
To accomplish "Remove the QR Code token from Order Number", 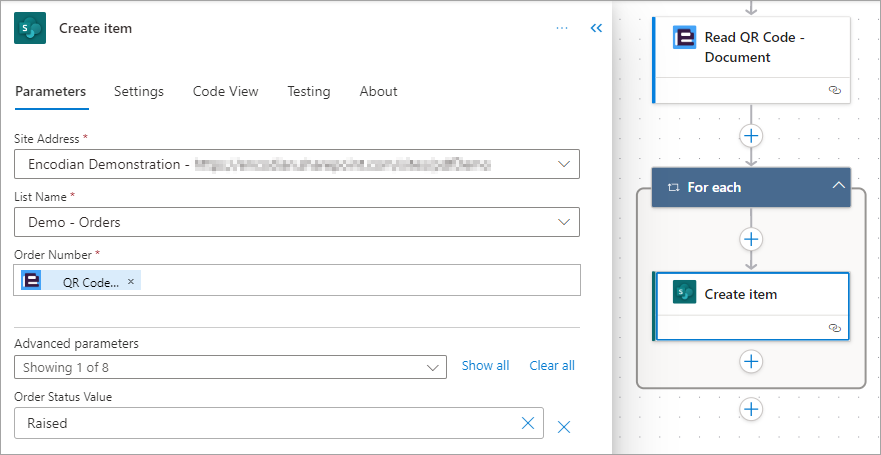I will click(131, 281).
